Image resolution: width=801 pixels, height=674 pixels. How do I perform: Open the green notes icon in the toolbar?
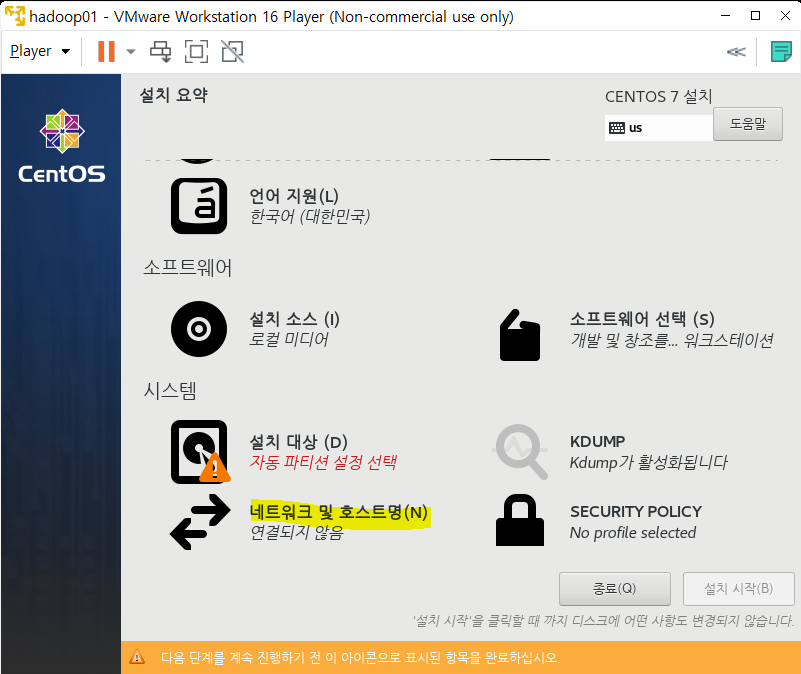pyautogui.click(x=781, y=52)
